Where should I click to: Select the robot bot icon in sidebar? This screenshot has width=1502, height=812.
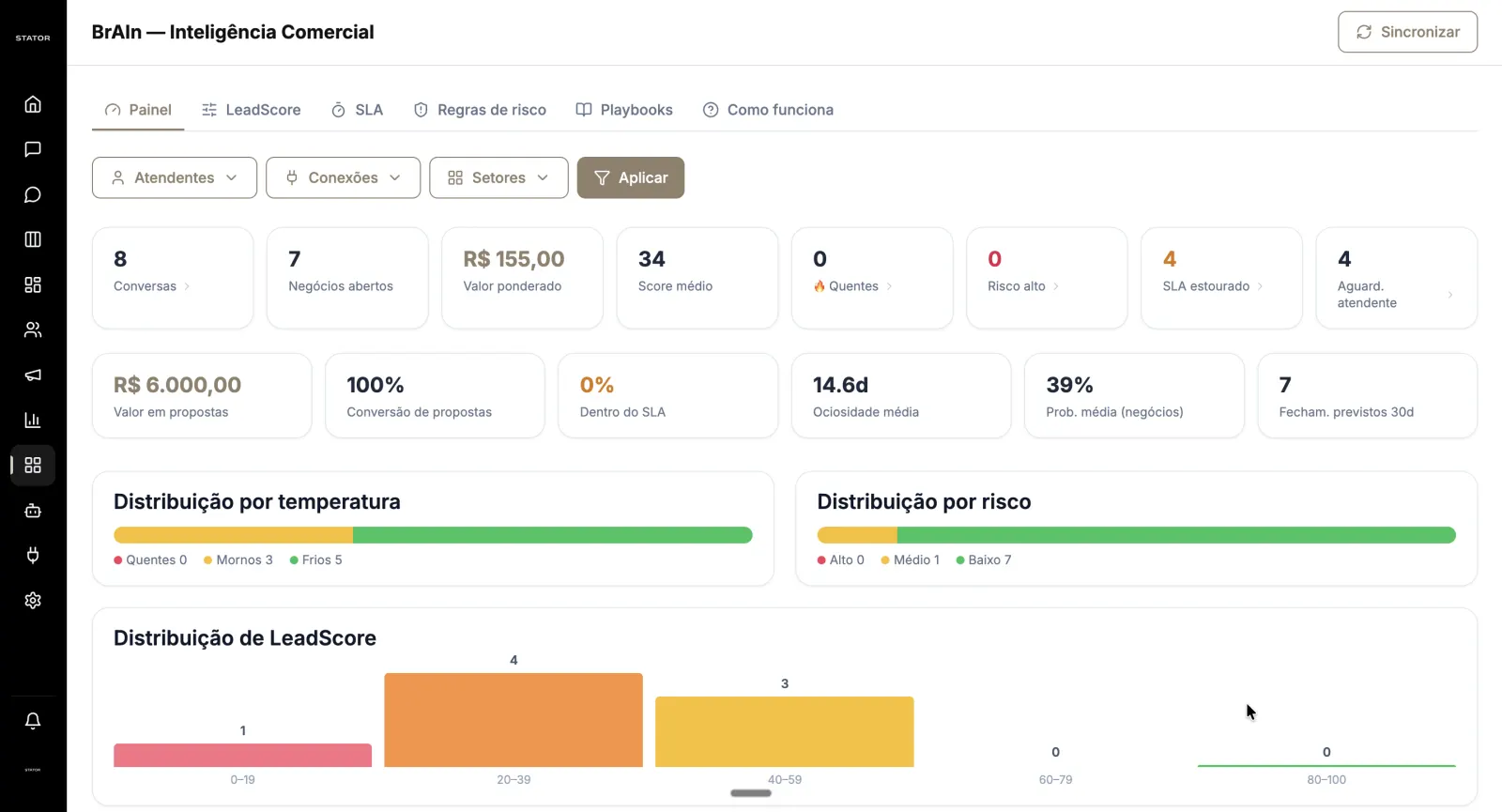pos(33,511)
